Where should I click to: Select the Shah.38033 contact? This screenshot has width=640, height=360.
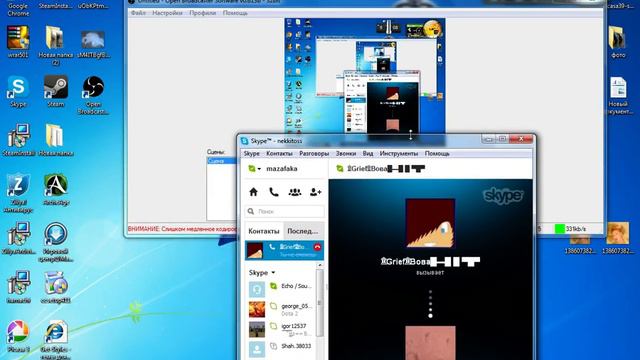(281, 349)
